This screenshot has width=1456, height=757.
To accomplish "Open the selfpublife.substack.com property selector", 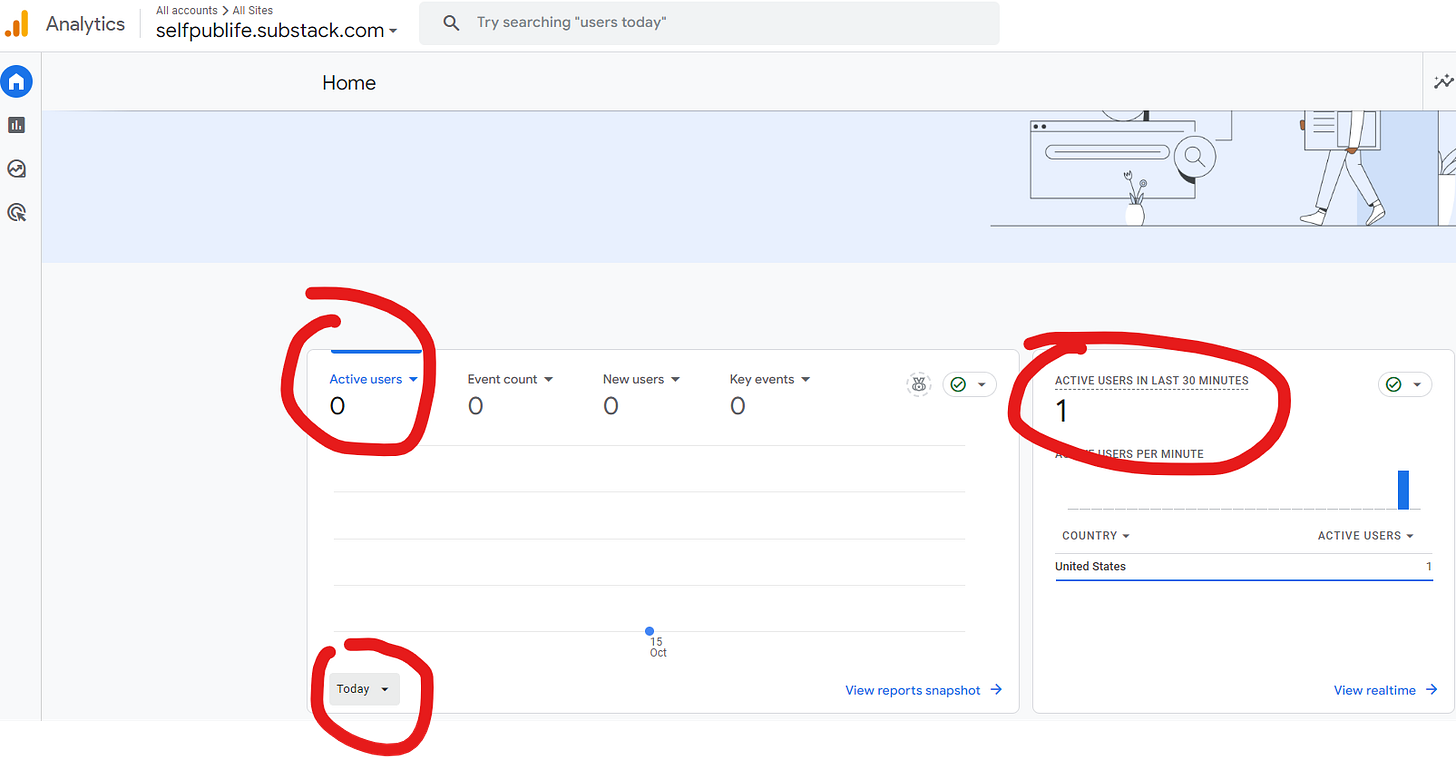I will point(277,30).
